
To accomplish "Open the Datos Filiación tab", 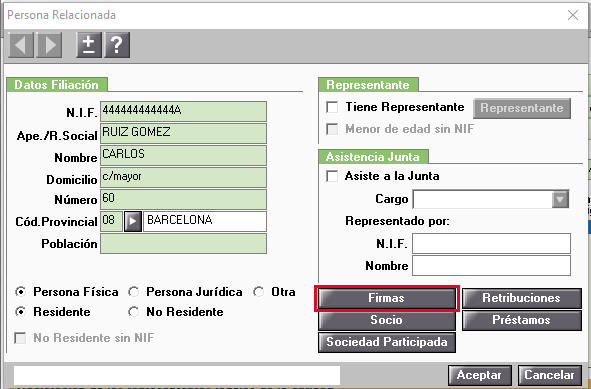I will [x=57, y=85].
